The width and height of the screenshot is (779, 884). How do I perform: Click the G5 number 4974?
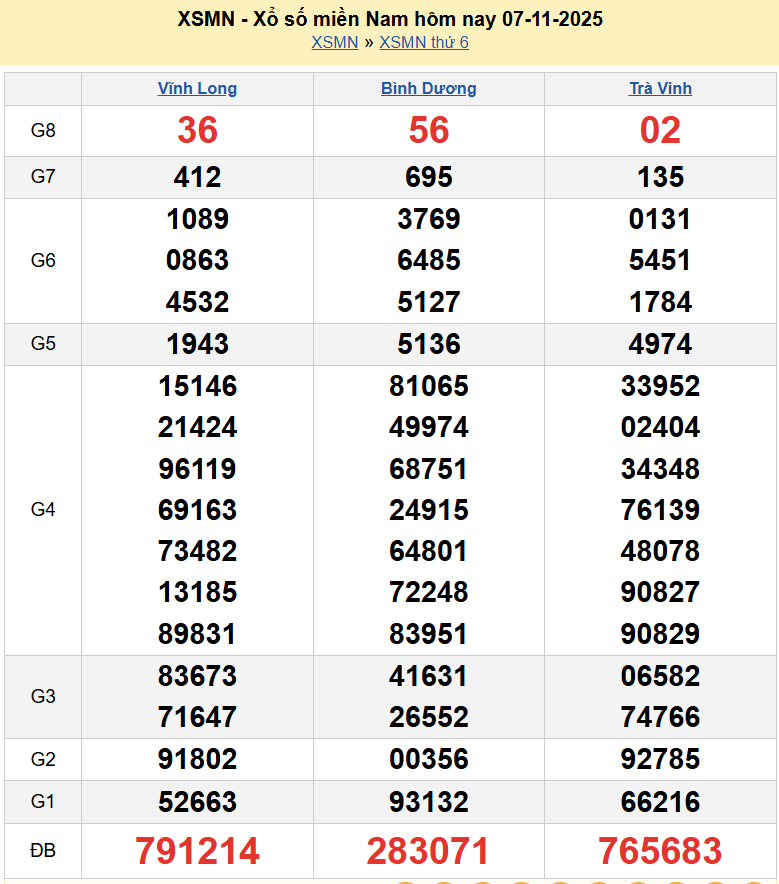(660, 344)
